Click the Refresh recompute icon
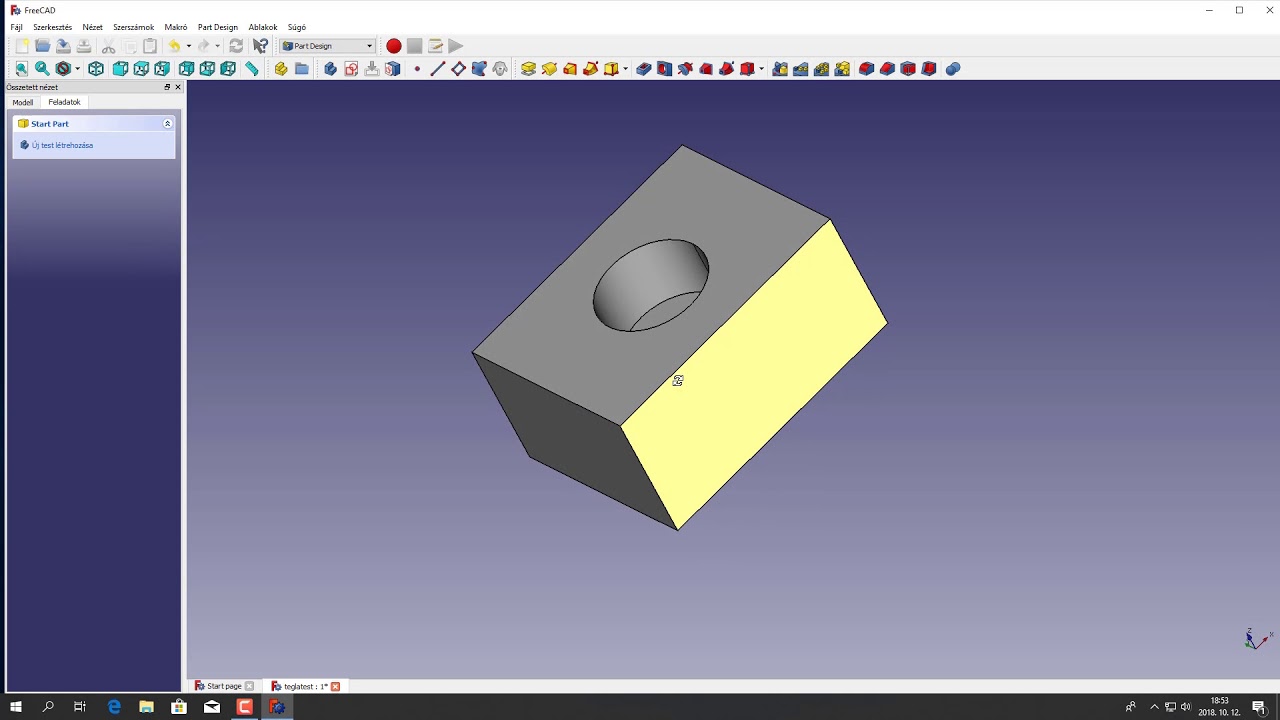The image size is (1280, 720). click(x=236, y=46)
